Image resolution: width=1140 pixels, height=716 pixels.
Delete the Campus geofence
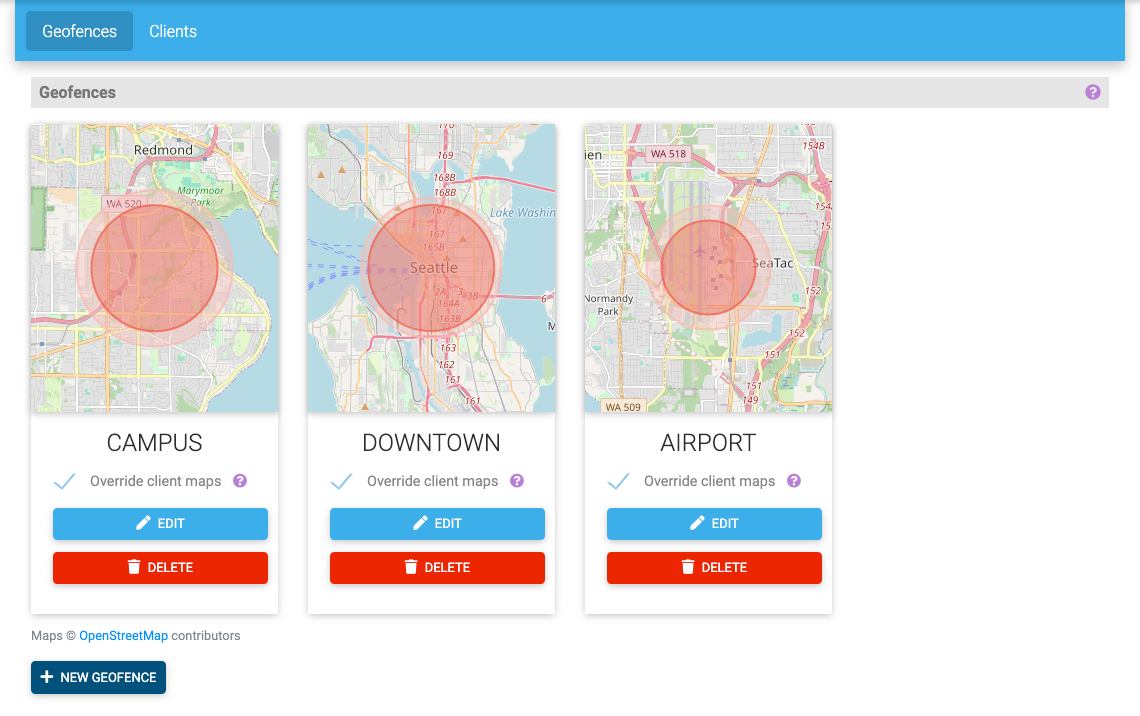pyautogui.click(x=160, y=567)
